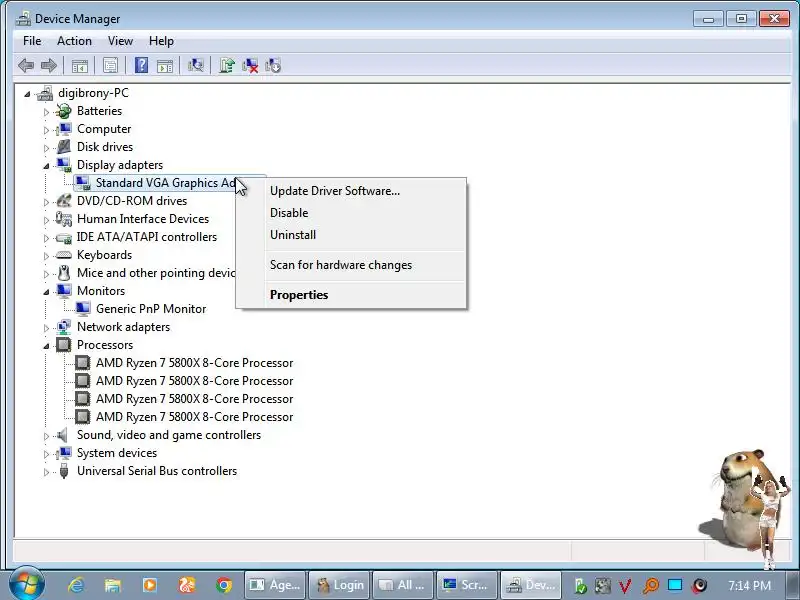
Task: Expand the Computer node
Action: pos(46,130)
